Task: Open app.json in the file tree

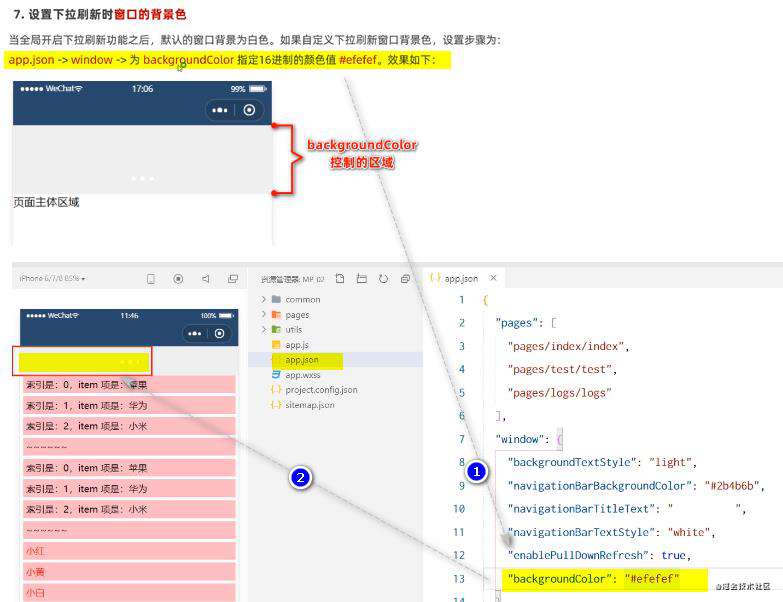Action: [x=302, y=360]
